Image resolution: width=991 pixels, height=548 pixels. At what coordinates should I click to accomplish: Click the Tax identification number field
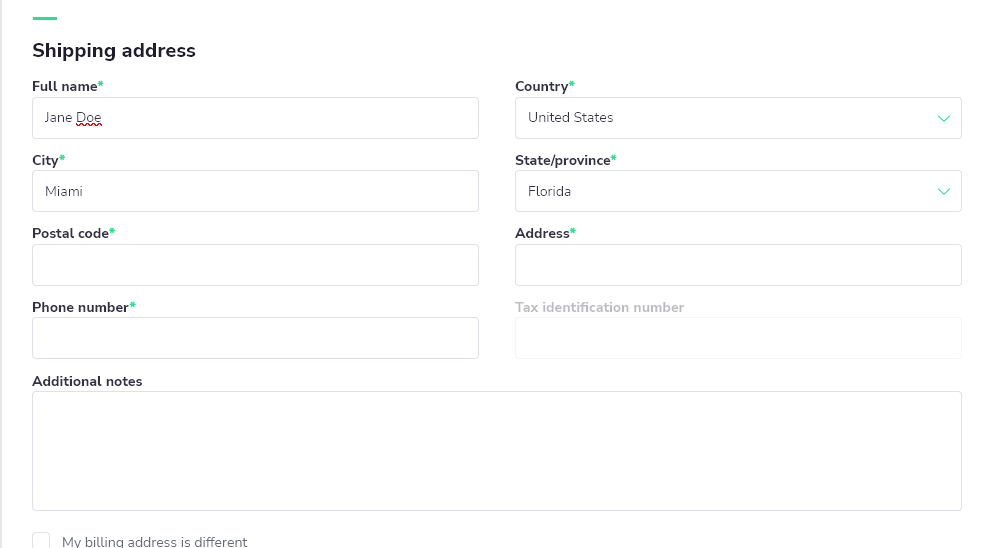[738, 338]
